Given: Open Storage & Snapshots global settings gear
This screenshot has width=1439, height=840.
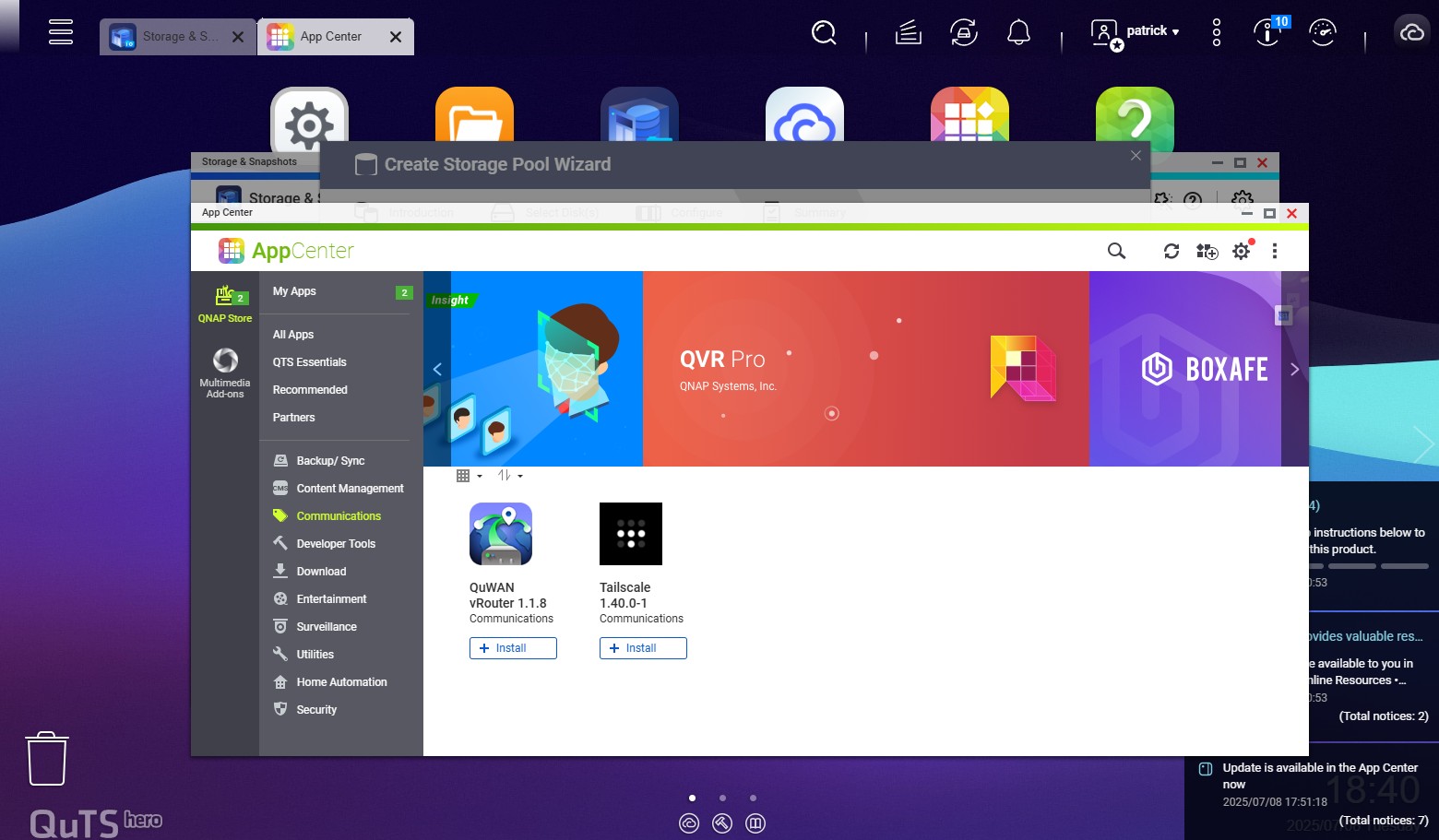Looking at the screenshot, I should 1243,199.
